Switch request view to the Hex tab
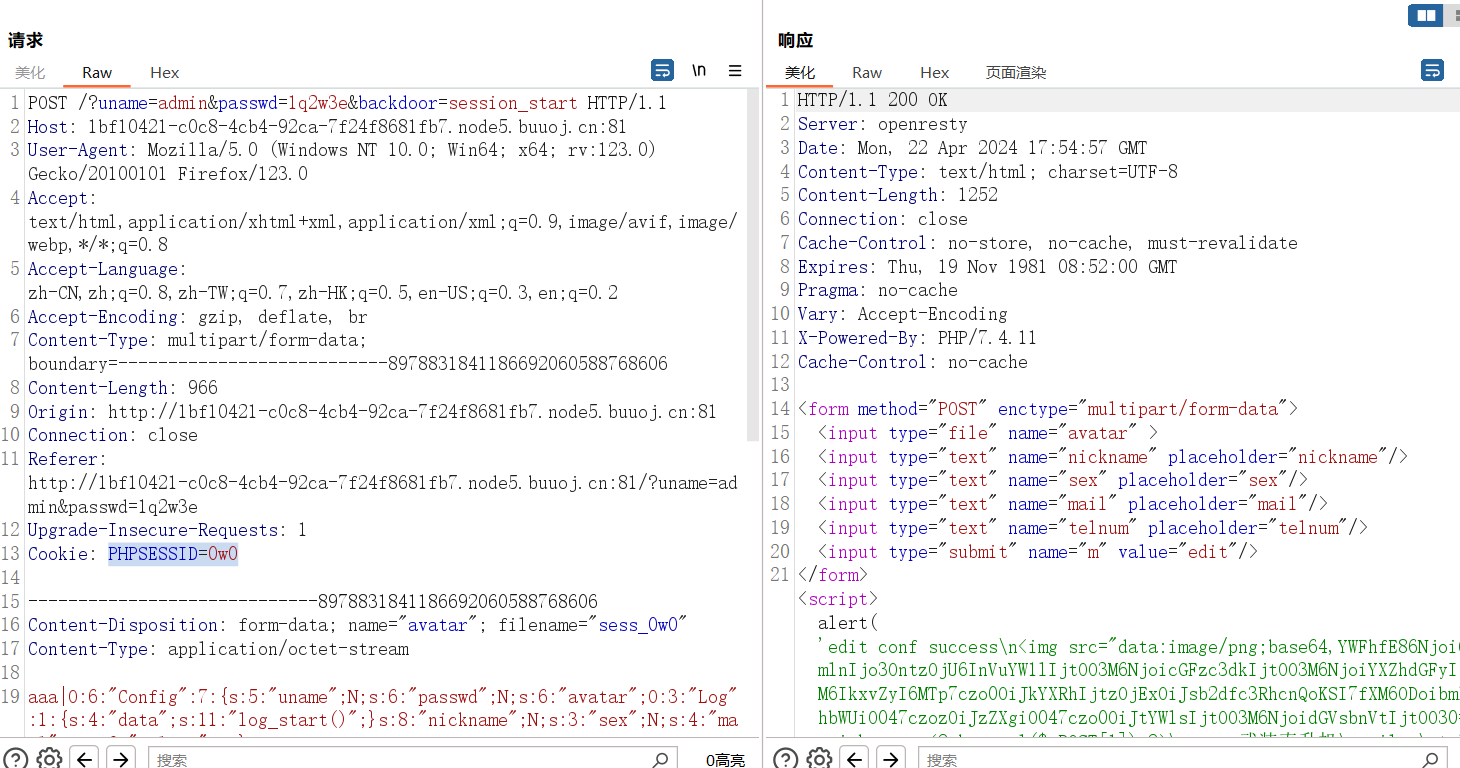 point(165,72)
